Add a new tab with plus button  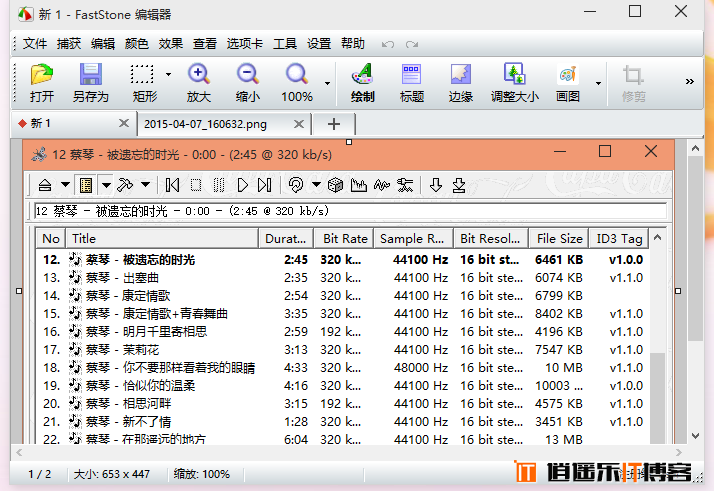(x=334, y=124)
